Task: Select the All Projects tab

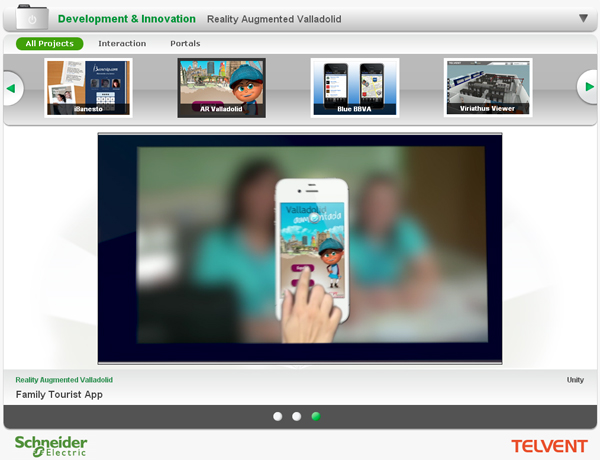Action: (50, 44)
